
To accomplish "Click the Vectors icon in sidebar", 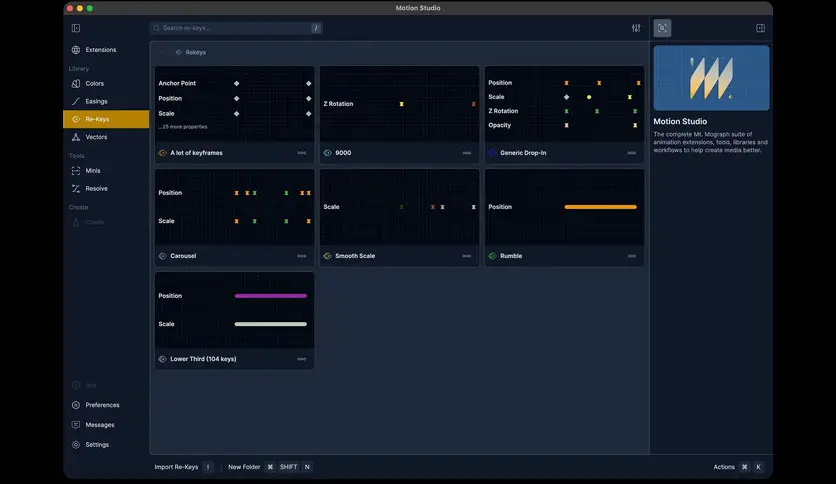I will [x=76, y=137].
